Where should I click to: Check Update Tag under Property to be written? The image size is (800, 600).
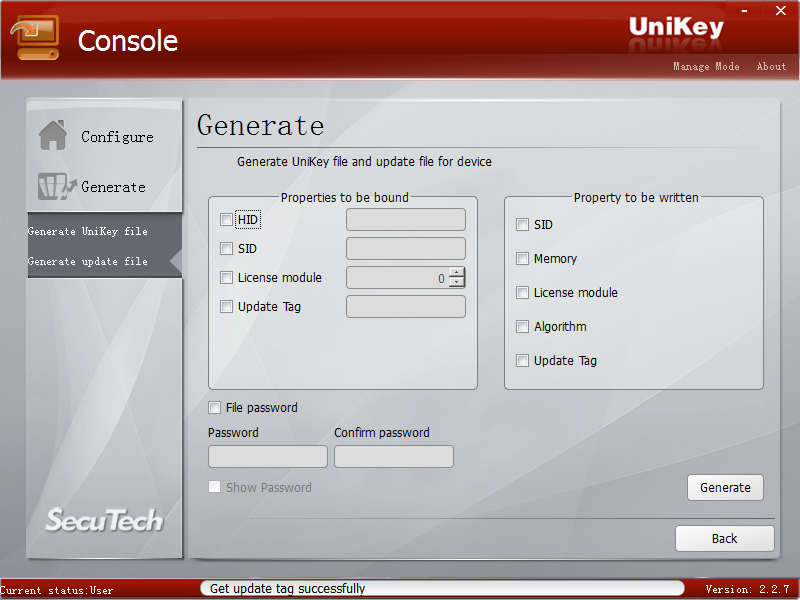tap(522, 361)
